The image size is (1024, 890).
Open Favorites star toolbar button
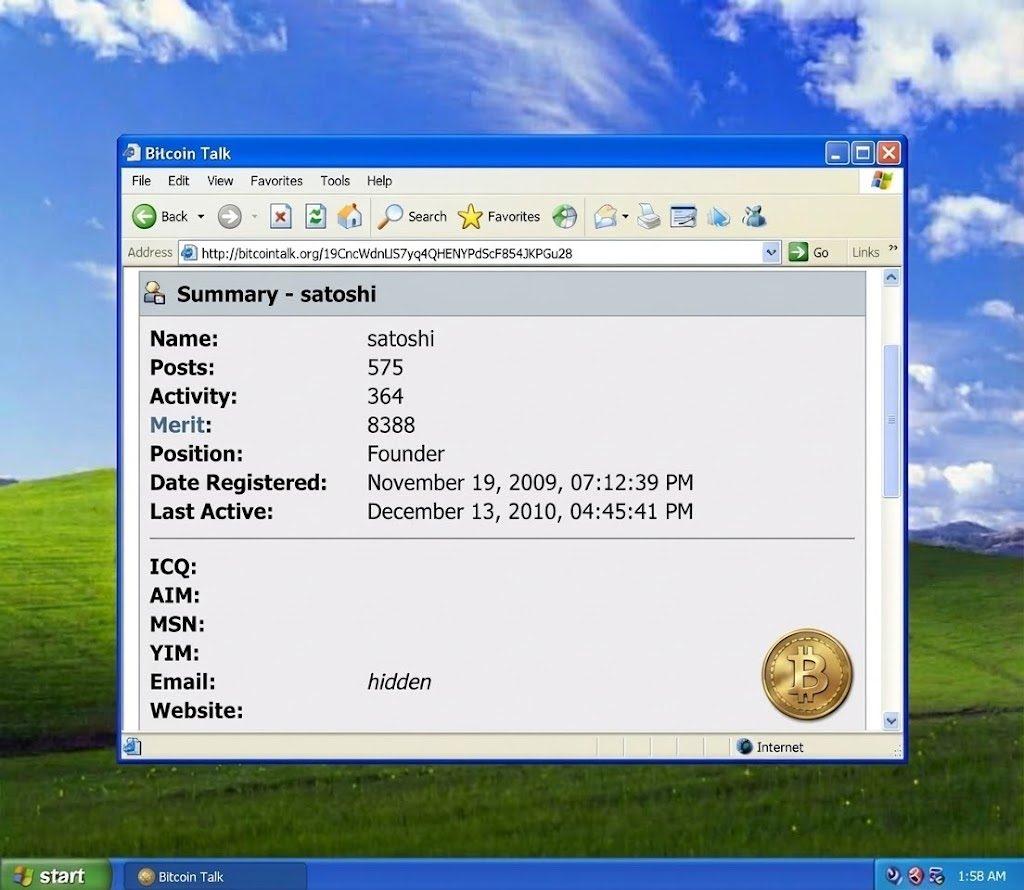499,216
